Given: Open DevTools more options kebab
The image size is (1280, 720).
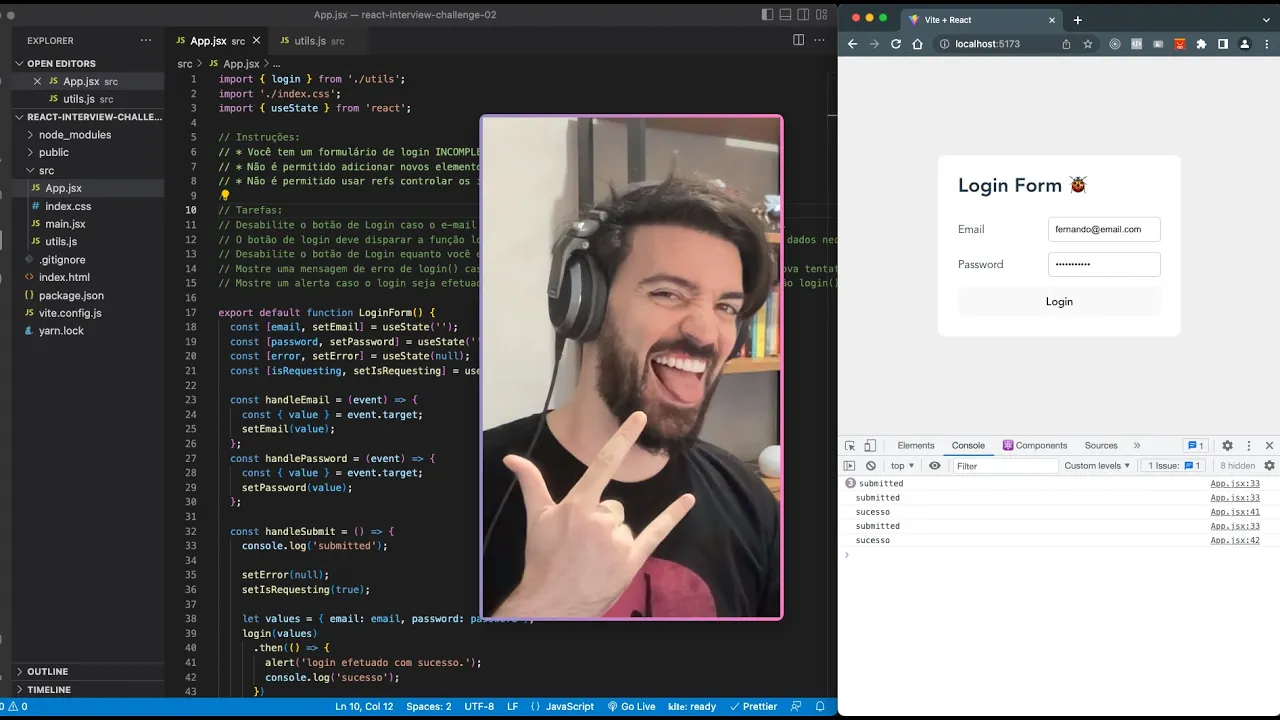Looking at the screenshot, I should 1248,446.
